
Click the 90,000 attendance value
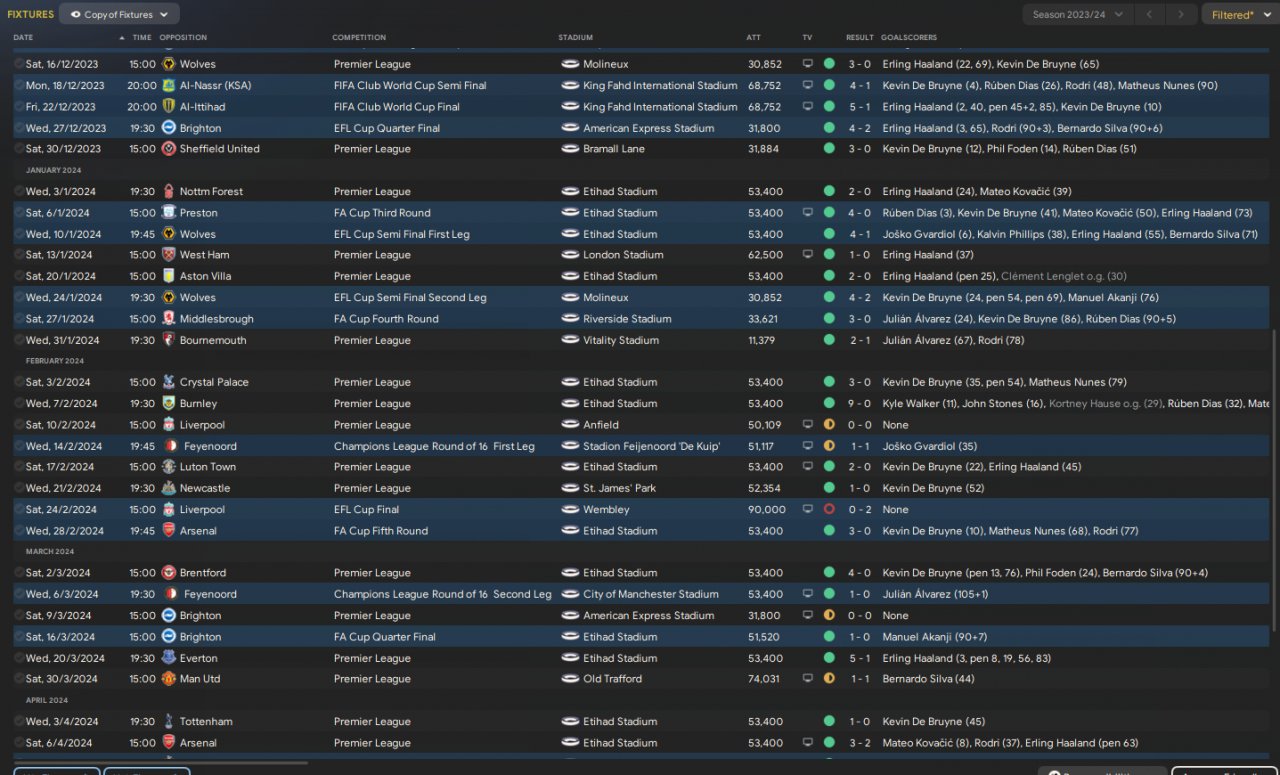767,510
